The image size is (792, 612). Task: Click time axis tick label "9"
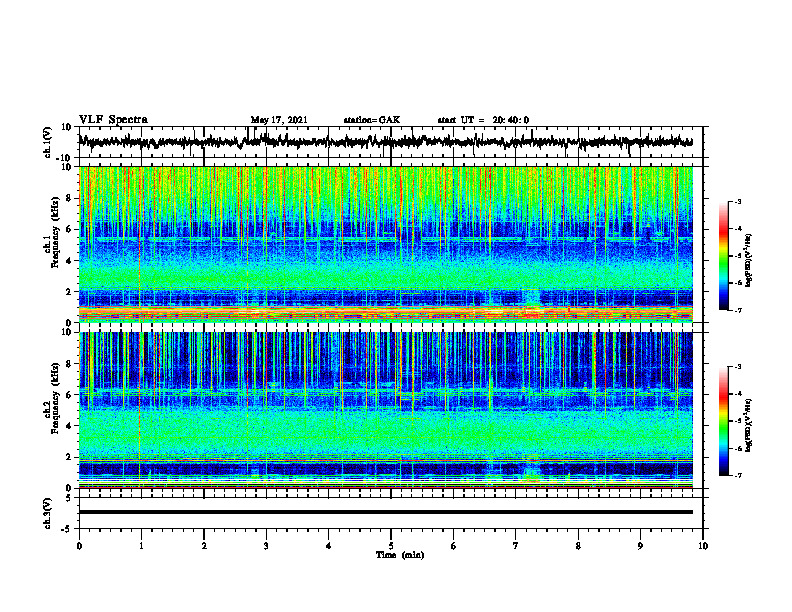point(640,546)
